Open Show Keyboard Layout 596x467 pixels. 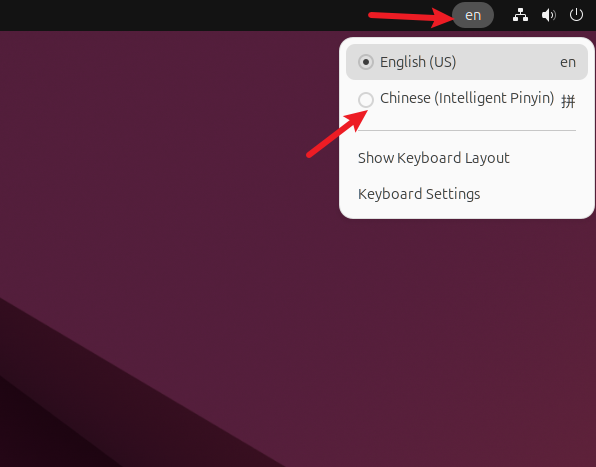pyautogui.click(x=433, y=158)
